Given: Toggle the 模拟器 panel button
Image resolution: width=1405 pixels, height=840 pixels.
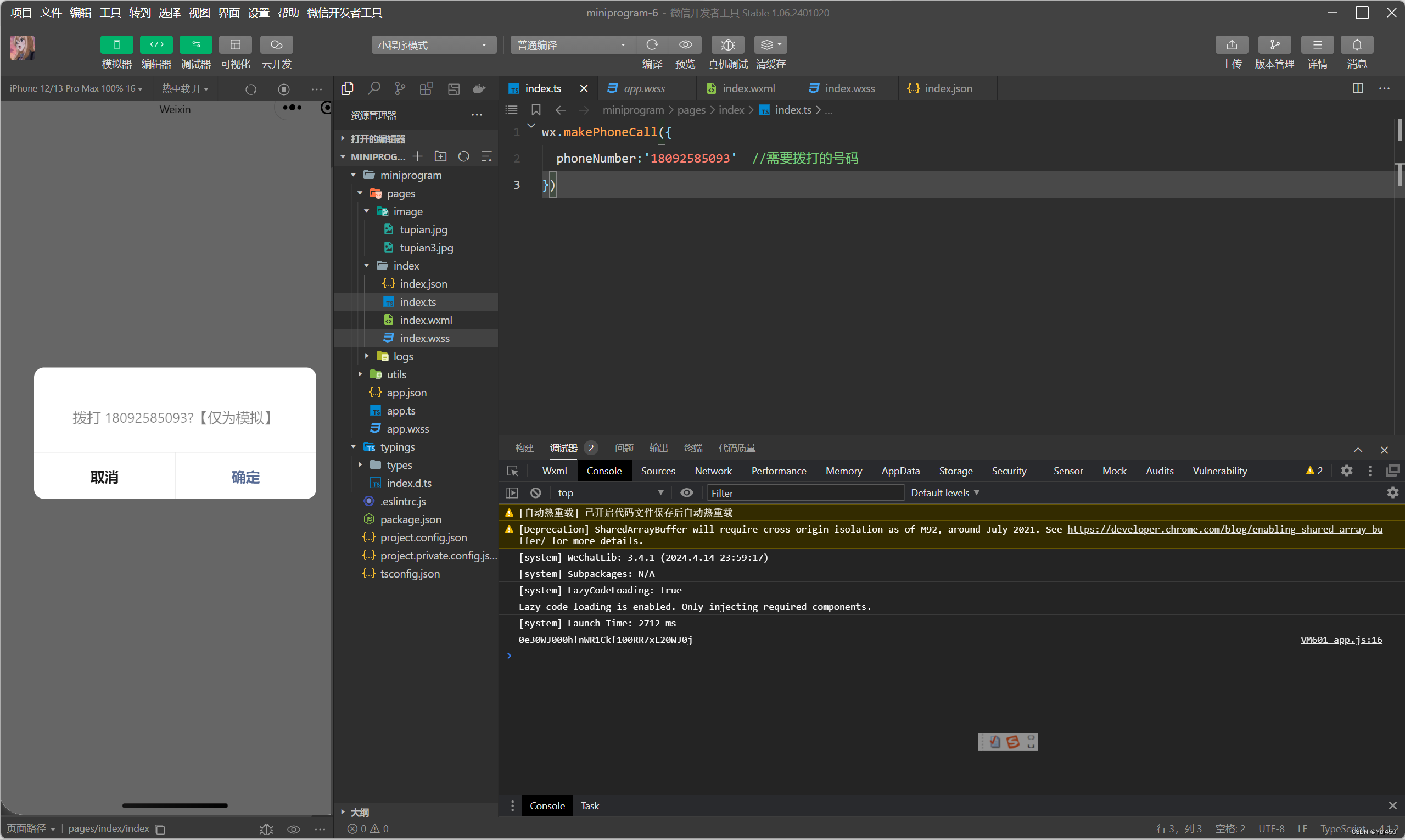Looking at the screenshot, I should click(x=116, y=44).
